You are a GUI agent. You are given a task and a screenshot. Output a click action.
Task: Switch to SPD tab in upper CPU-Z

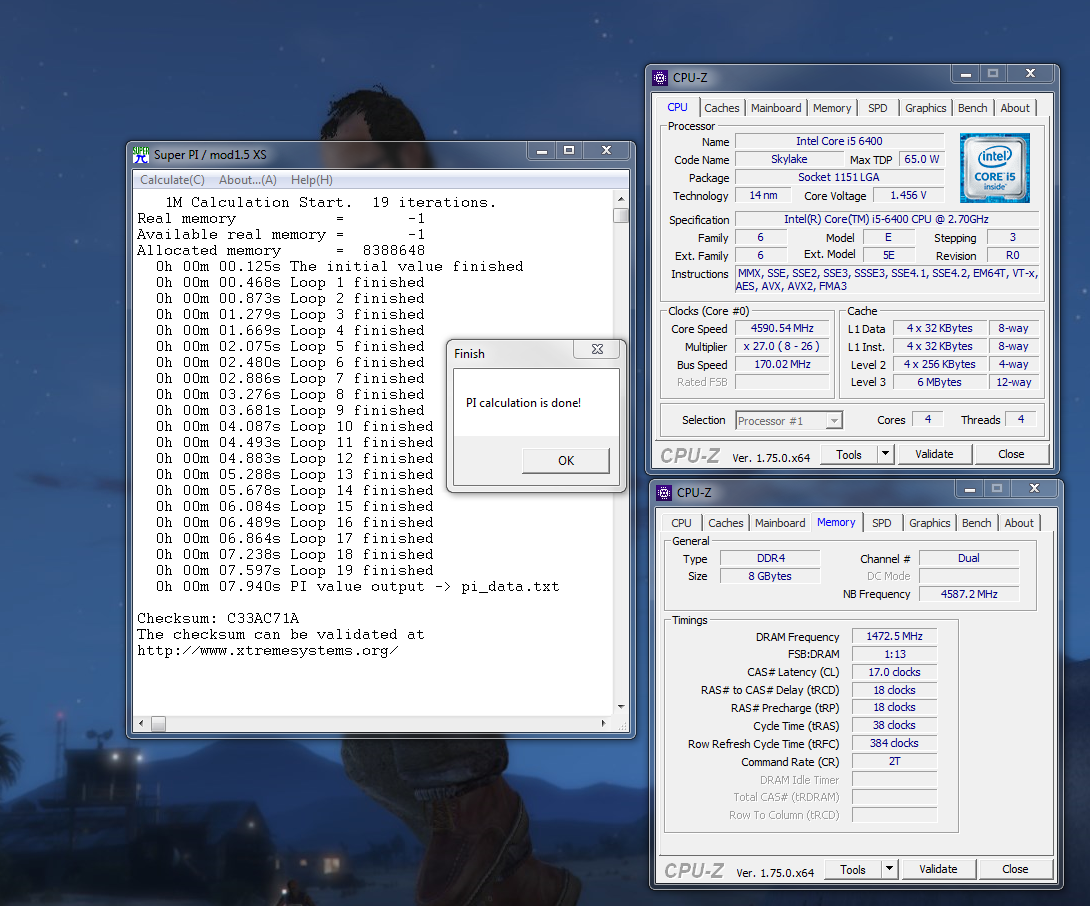877,108
